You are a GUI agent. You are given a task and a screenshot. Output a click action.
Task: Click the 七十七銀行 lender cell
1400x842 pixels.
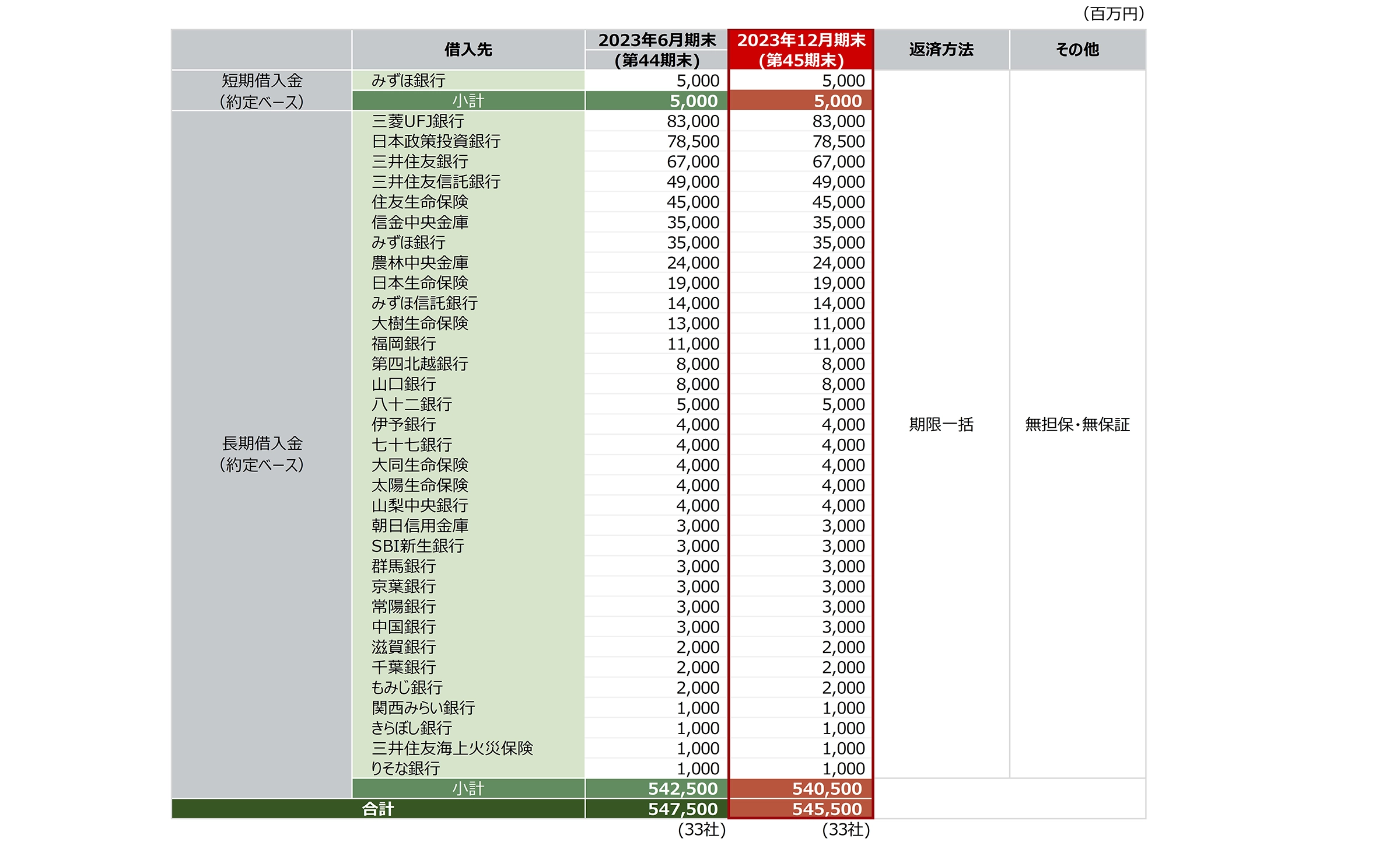coord(468,445)
